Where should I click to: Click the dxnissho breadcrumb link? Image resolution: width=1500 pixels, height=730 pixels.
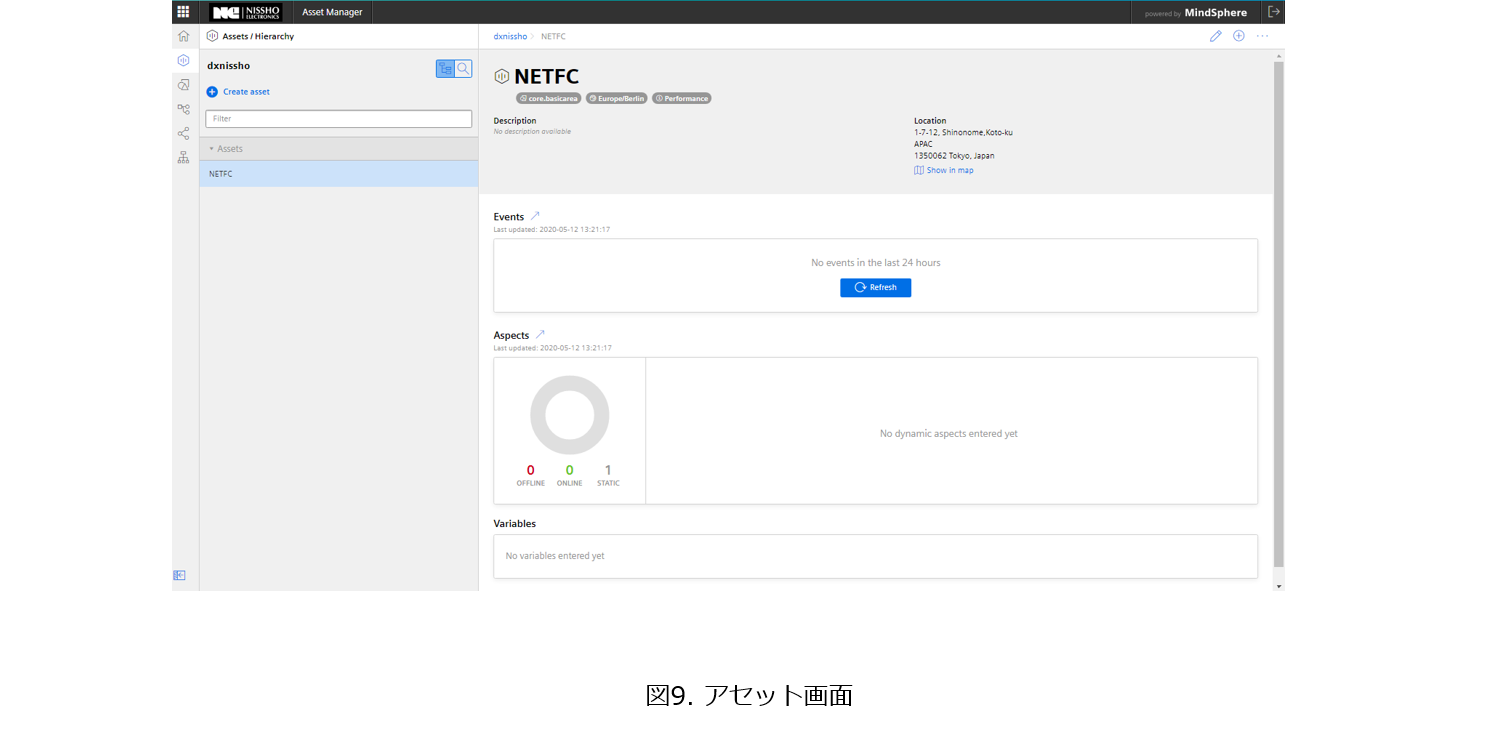(x=510, y=36)
